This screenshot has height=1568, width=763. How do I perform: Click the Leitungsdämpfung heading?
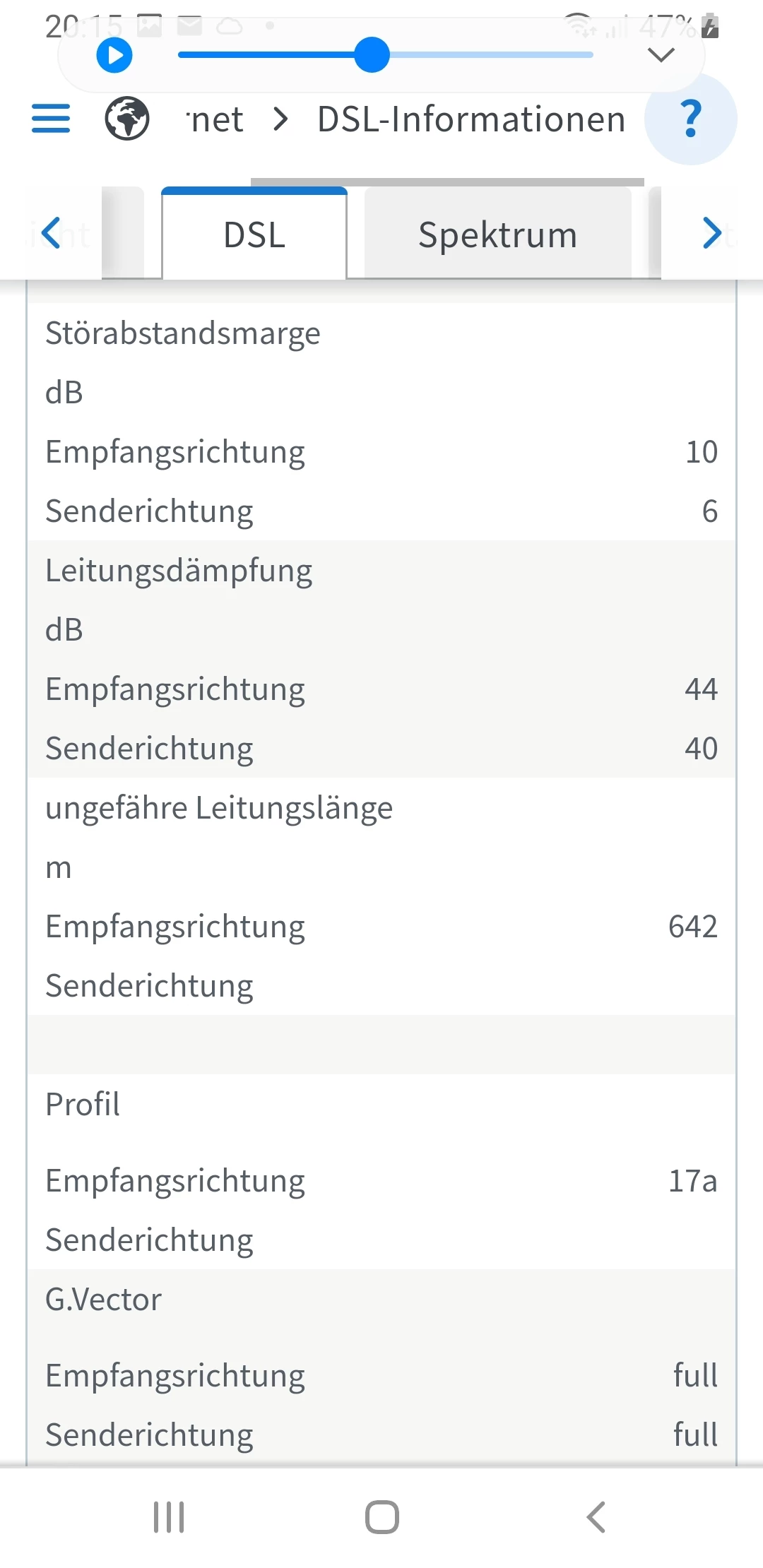pyautogui.click(x=179, y=571)
